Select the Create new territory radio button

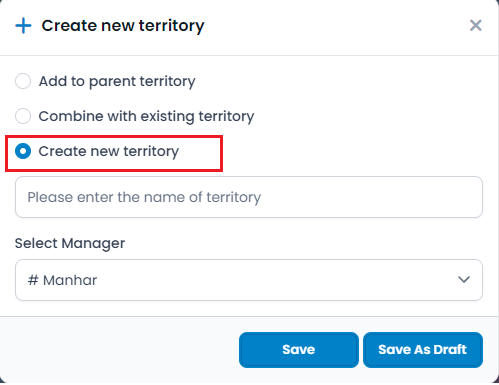point(23,151)
